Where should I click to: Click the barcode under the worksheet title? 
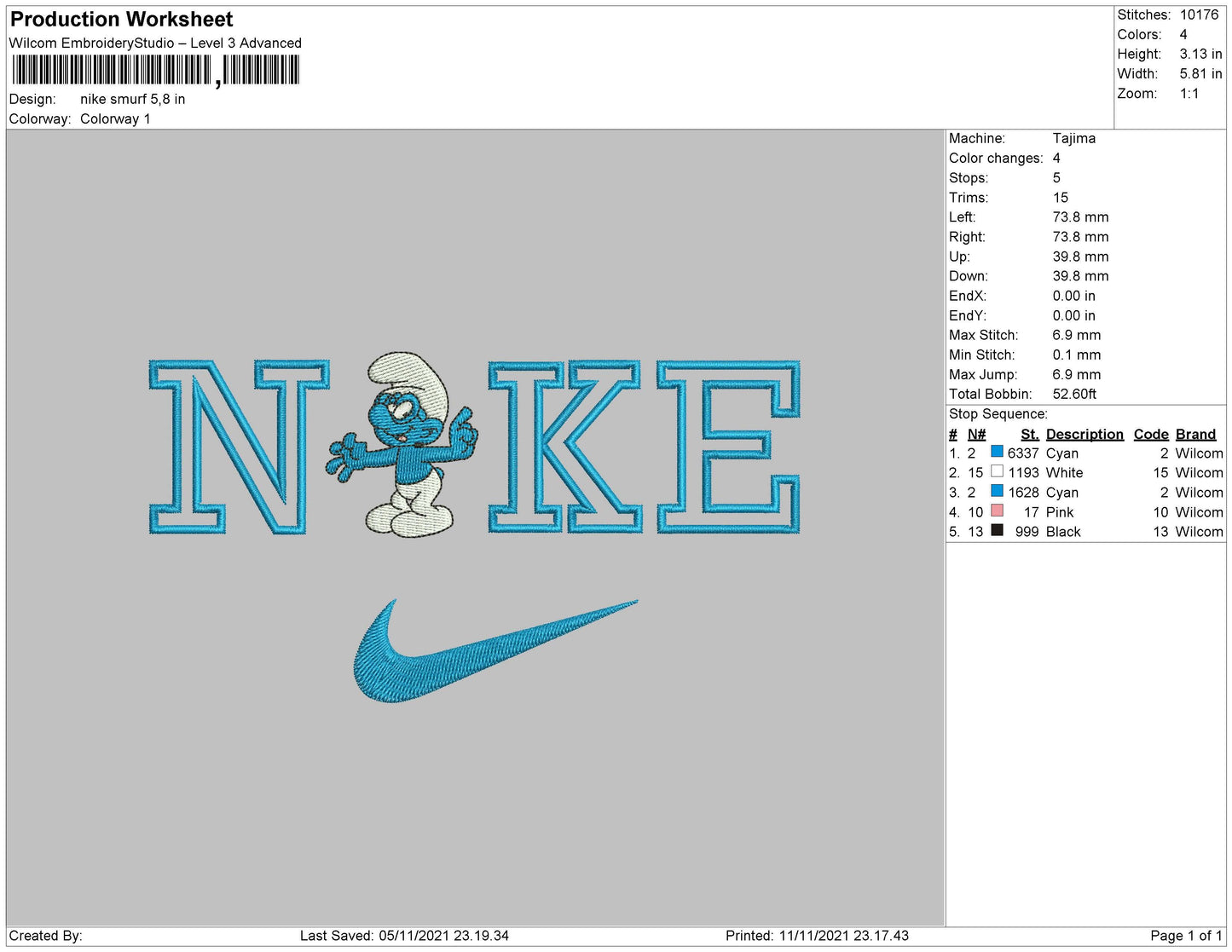click(155, 70)
